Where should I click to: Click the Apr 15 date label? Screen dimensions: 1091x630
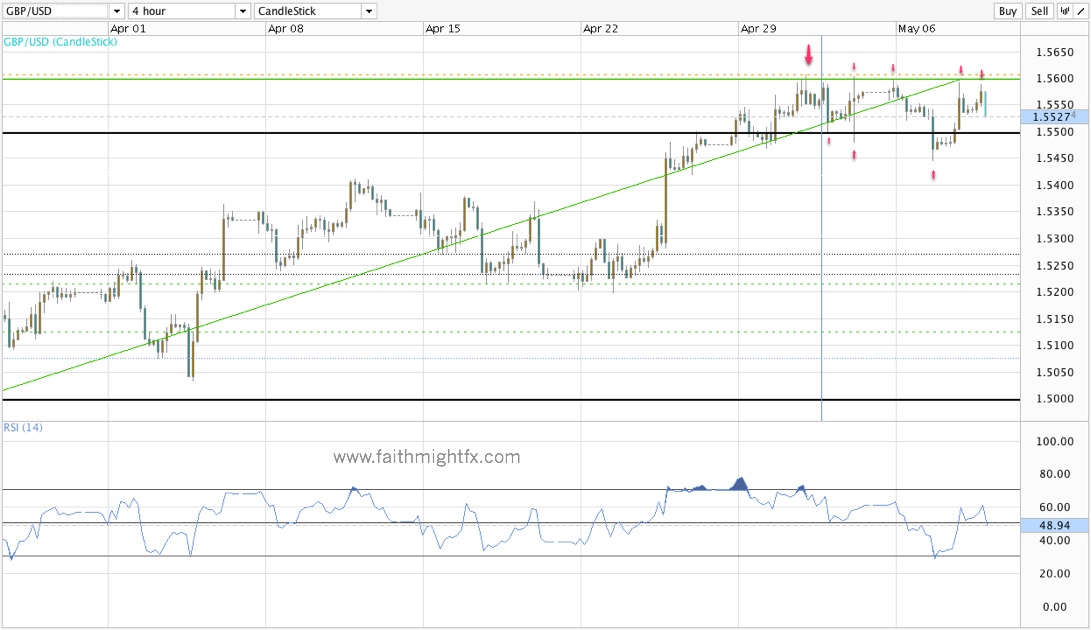[x=443, y=29]
